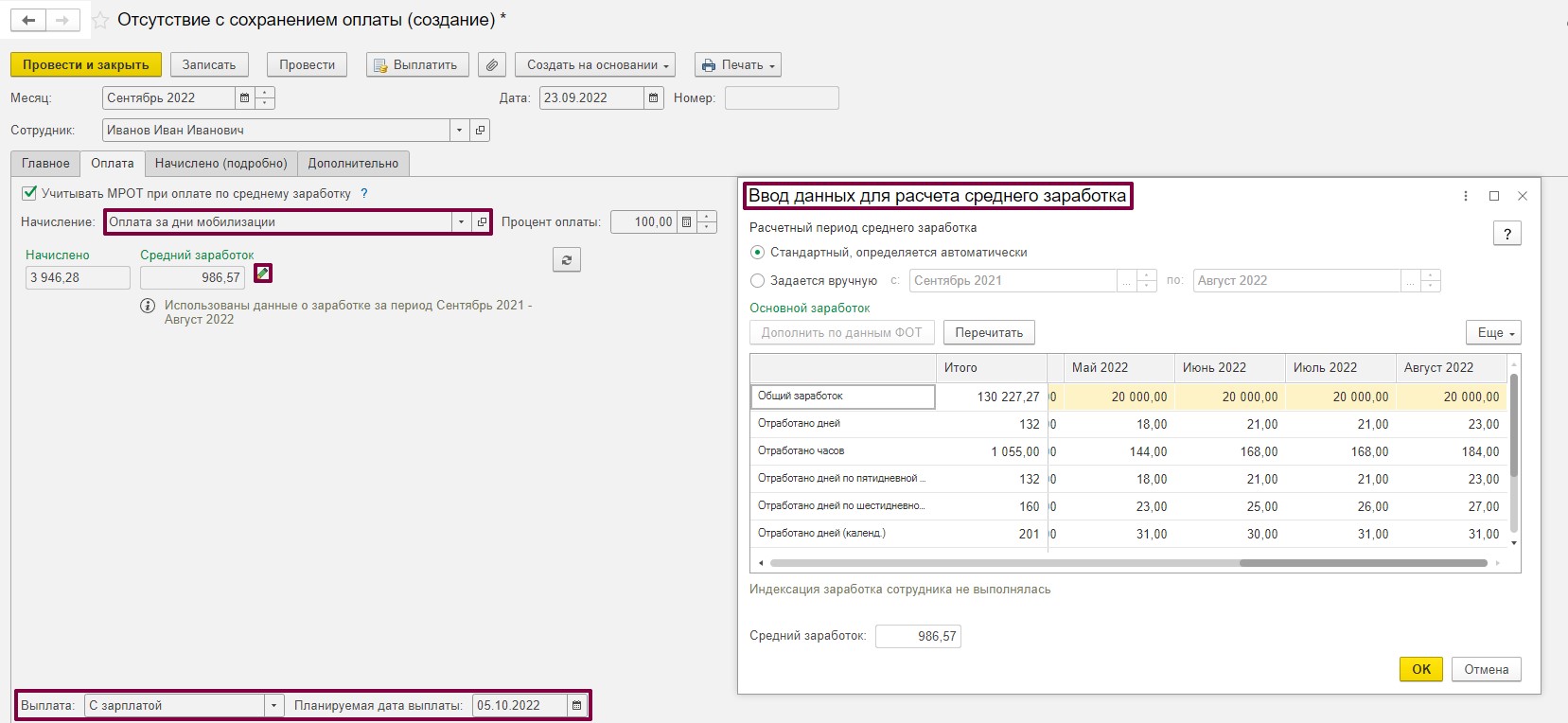Click the Номер input field

coord(782,97)
